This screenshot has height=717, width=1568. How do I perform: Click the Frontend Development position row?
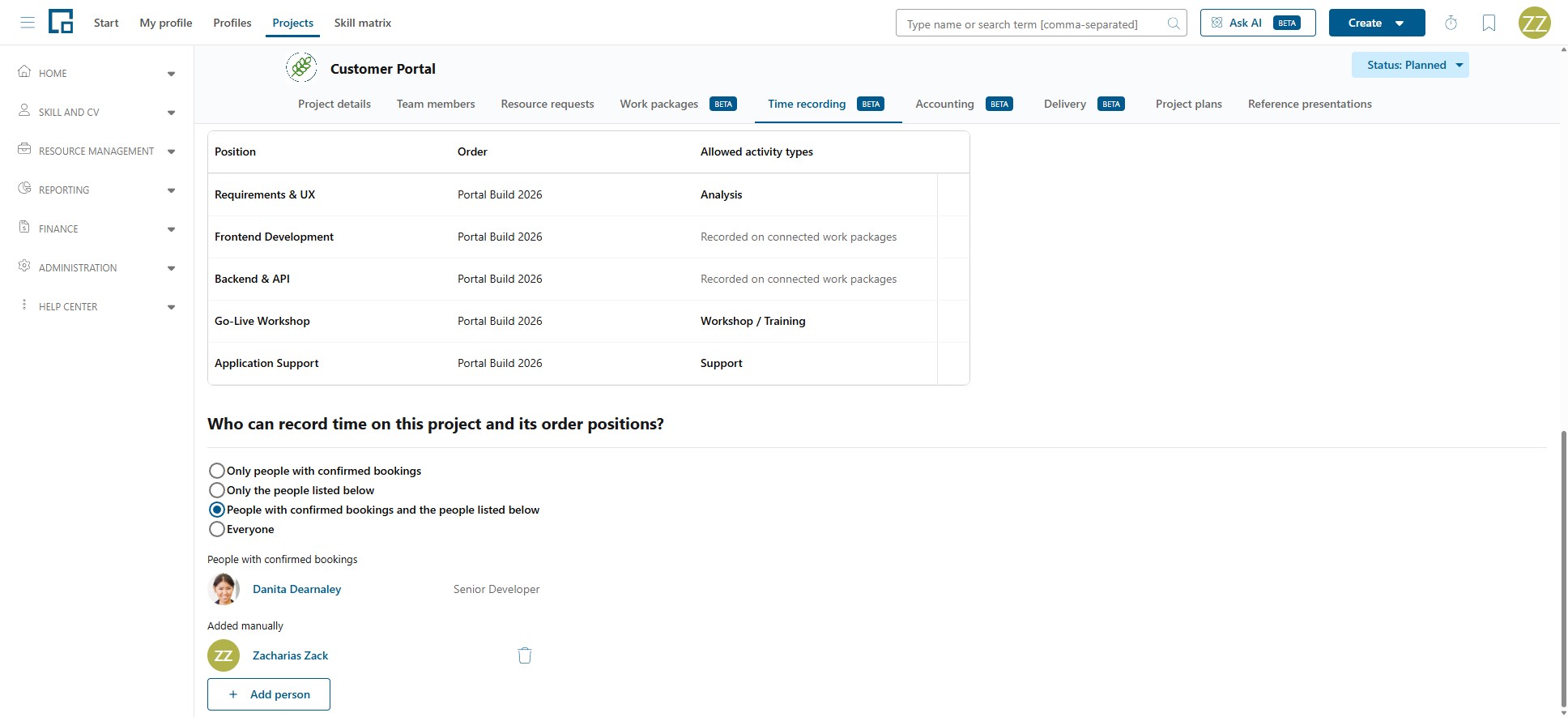pyautogui.click(x=588, y=237)
